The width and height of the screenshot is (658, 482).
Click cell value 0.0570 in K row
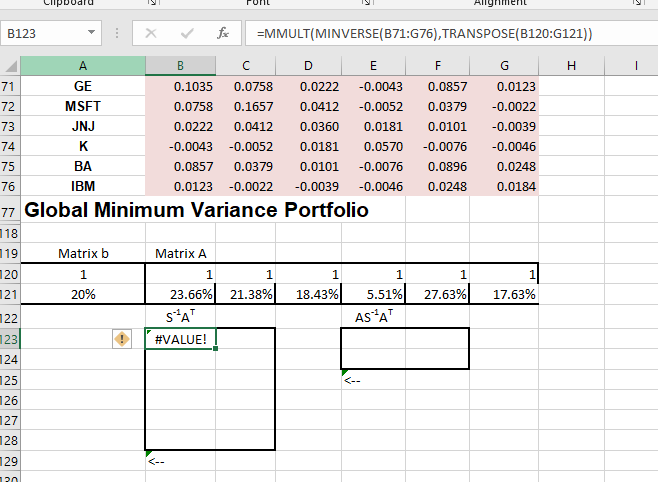click(373, 146)
